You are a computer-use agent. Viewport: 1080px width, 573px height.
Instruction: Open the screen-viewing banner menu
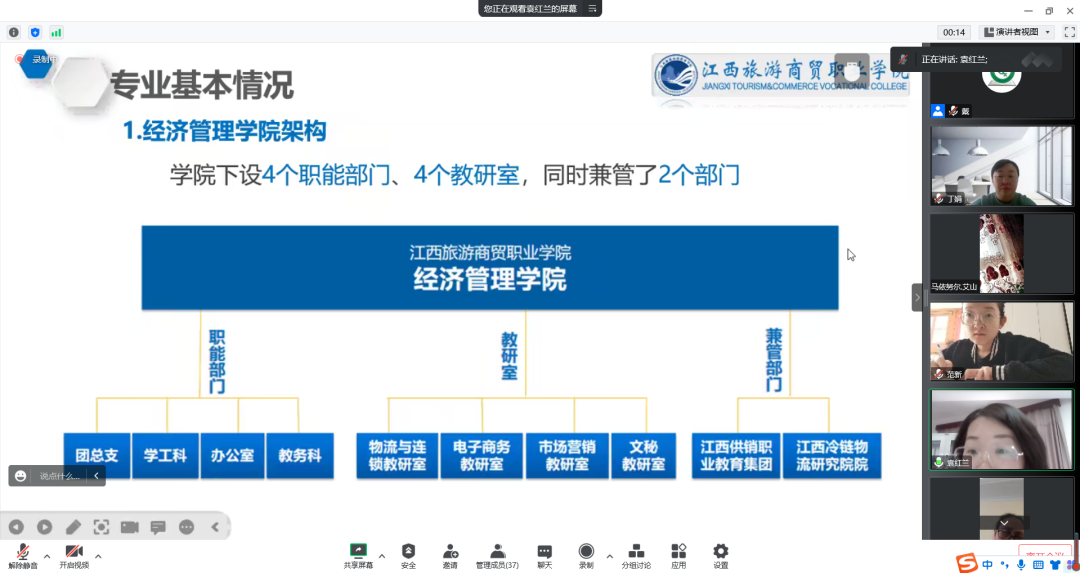(x=592, y=8)
